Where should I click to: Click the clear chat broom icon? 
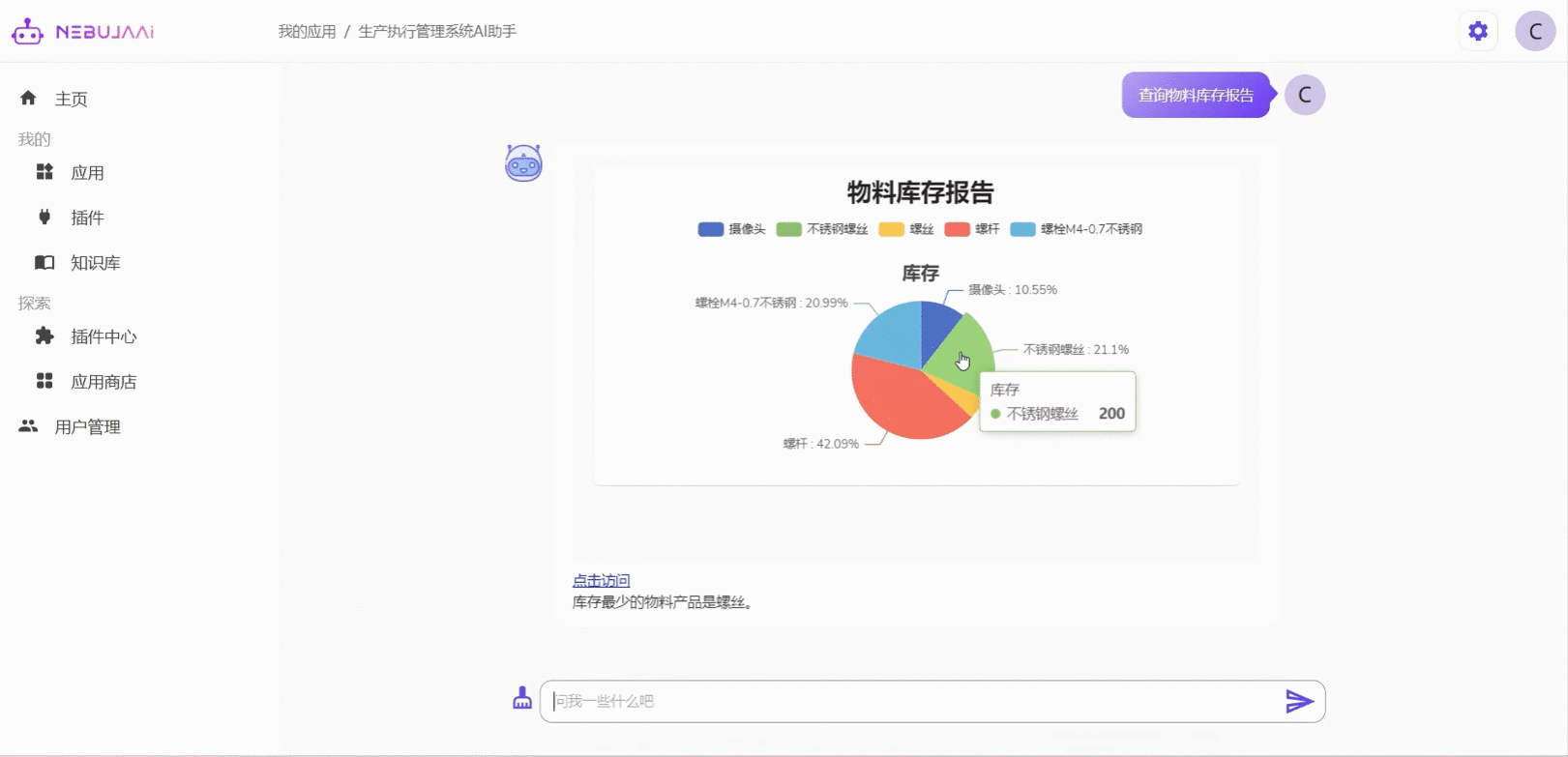[x=522, y=699]
